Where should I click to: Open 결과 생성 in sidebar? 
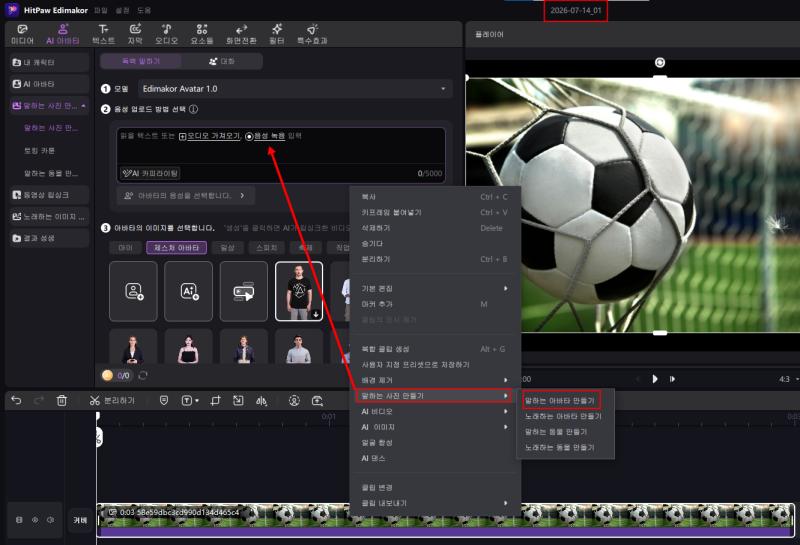pos(49,238)
